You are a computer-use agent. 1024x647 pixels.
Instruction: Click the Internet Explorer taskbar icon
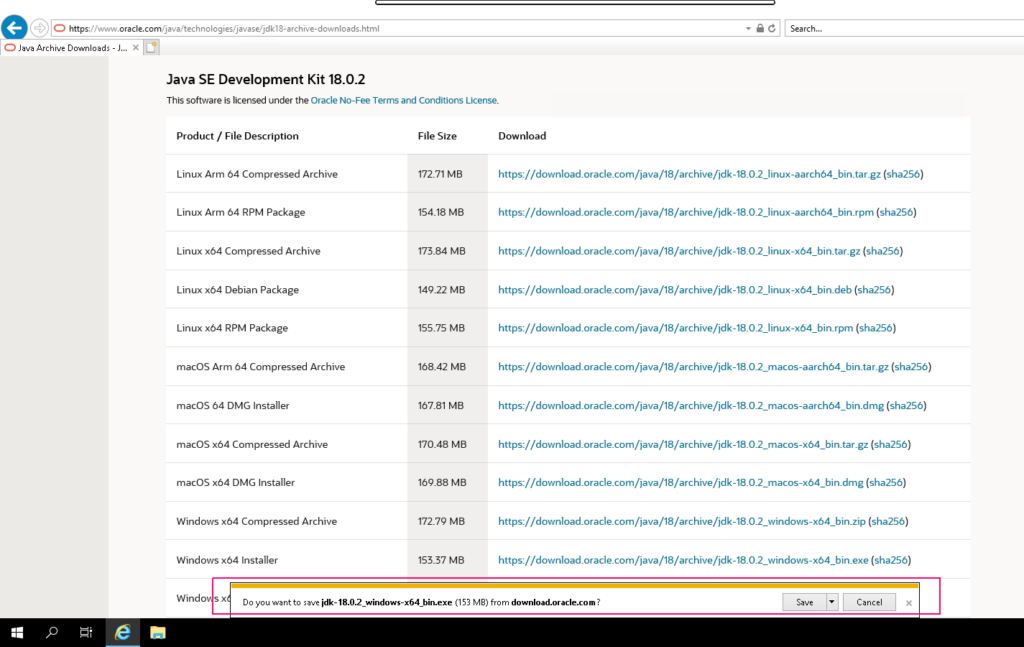point(122,632)
